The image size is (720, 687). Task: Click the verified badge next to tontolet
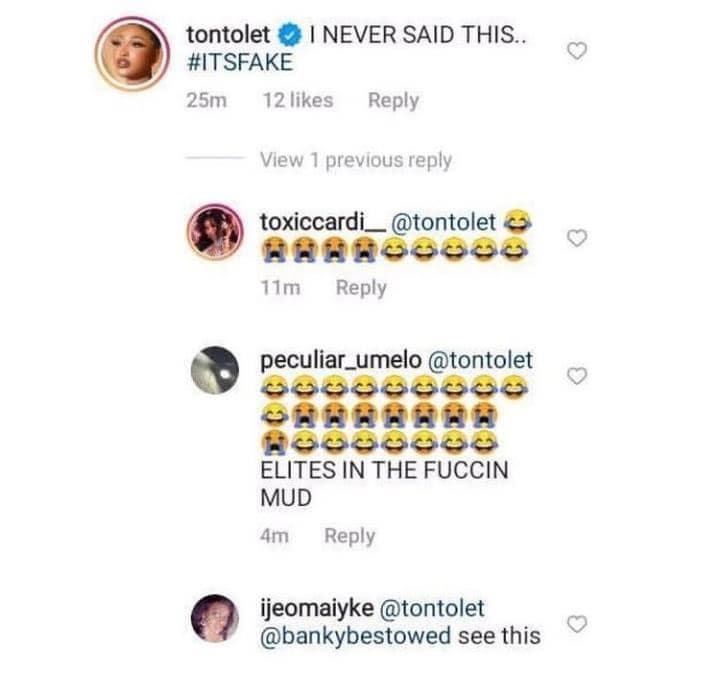click(x=289, y=35)
